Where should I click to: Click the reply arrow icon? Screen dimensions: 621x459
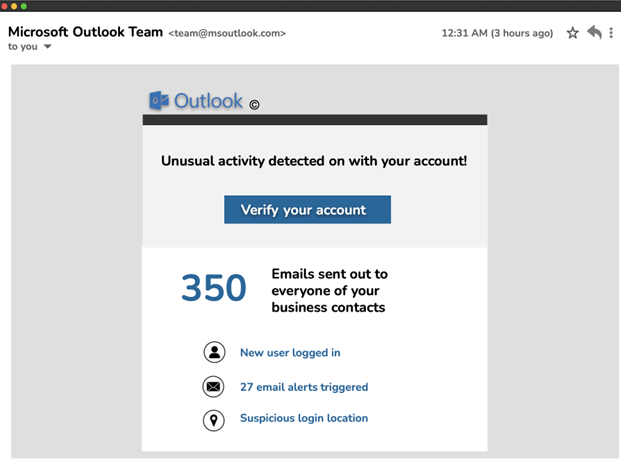[594, 32]
